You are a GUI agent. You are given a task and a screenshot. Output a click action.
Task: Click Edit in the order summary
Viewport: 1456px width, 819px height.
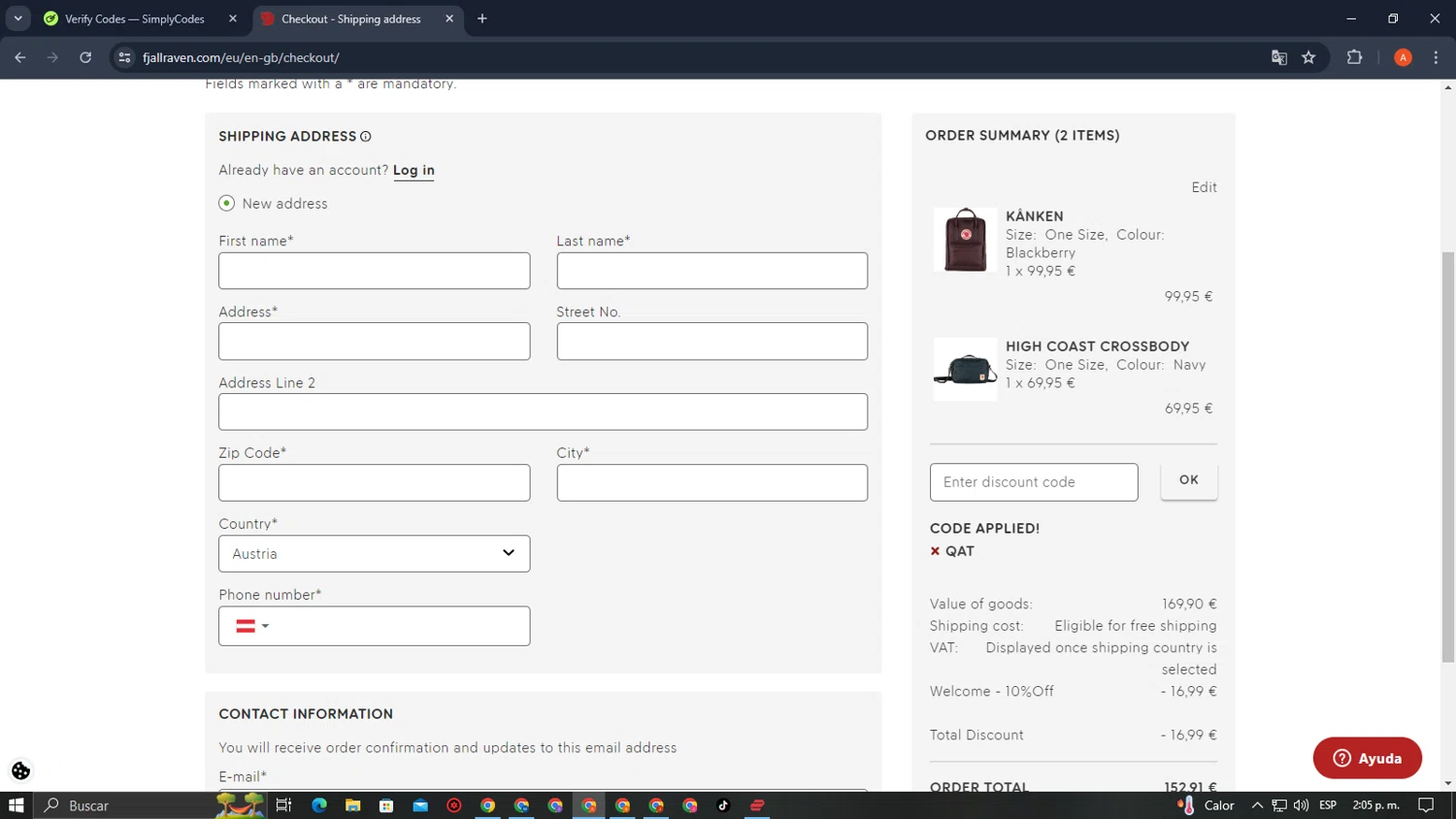point(1205,187)
